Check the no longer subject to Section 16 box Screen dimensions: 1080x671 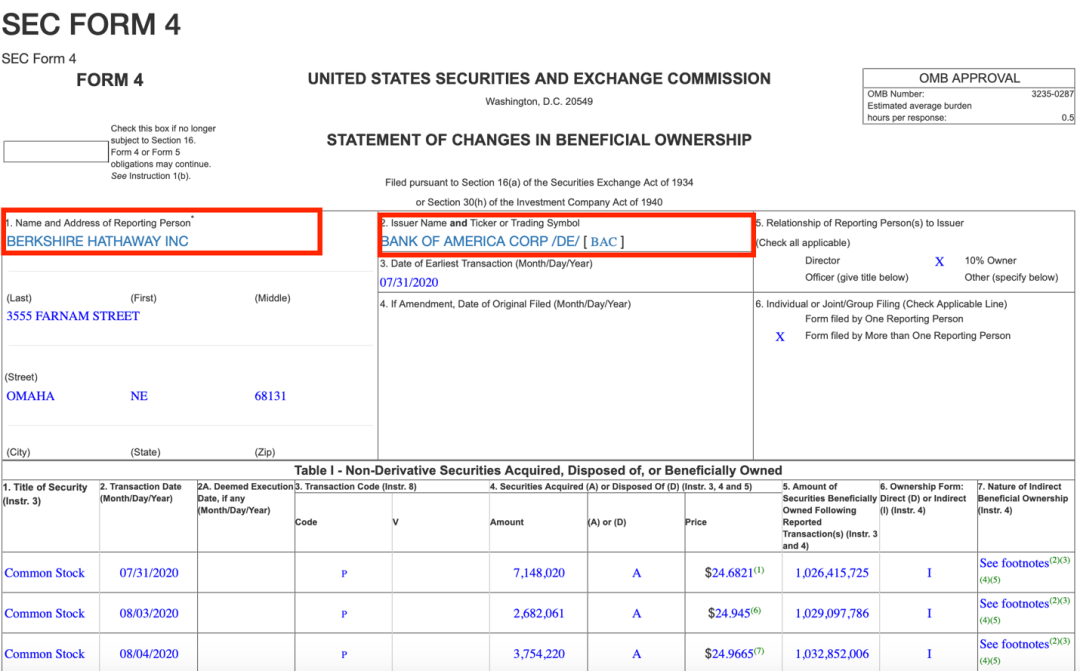[x=56, y=152]
